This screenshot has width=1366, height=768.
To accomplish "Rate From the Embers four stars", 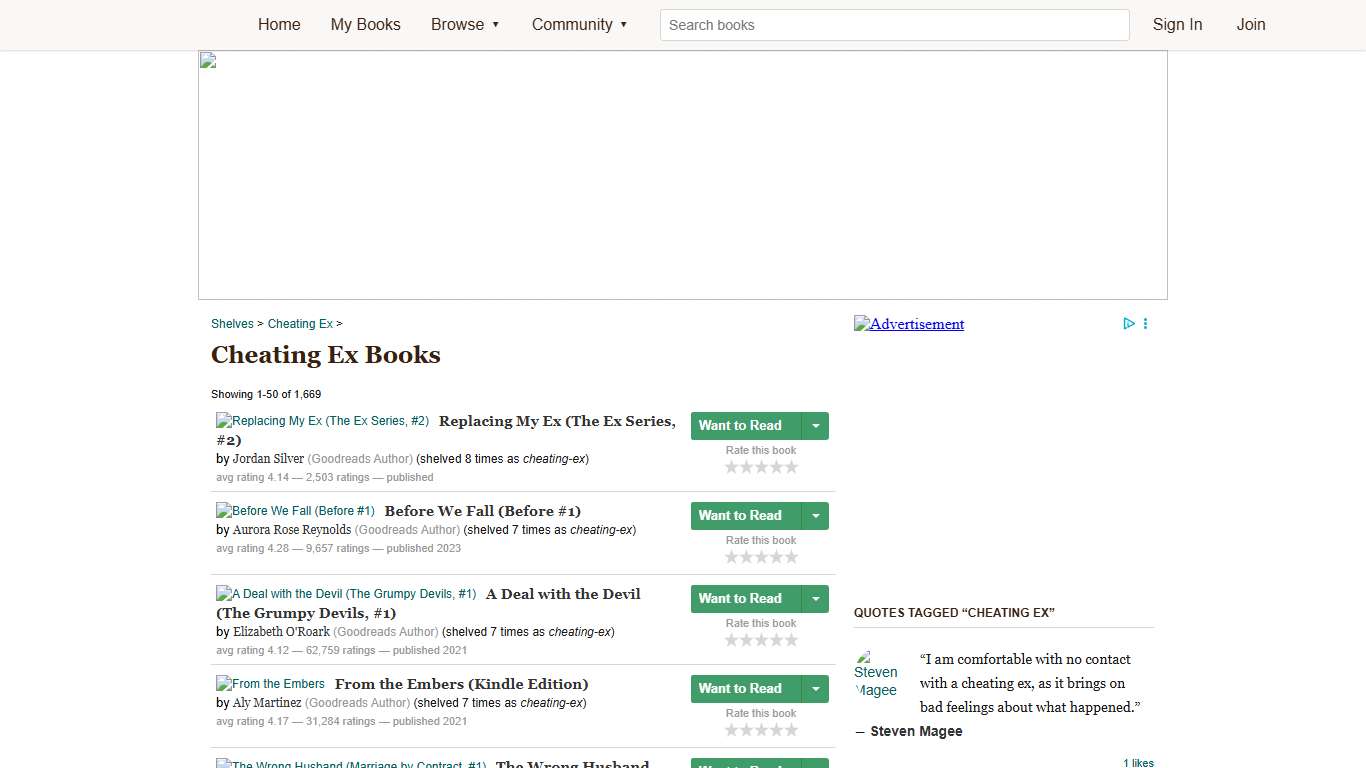I will (x=777, y=729).
